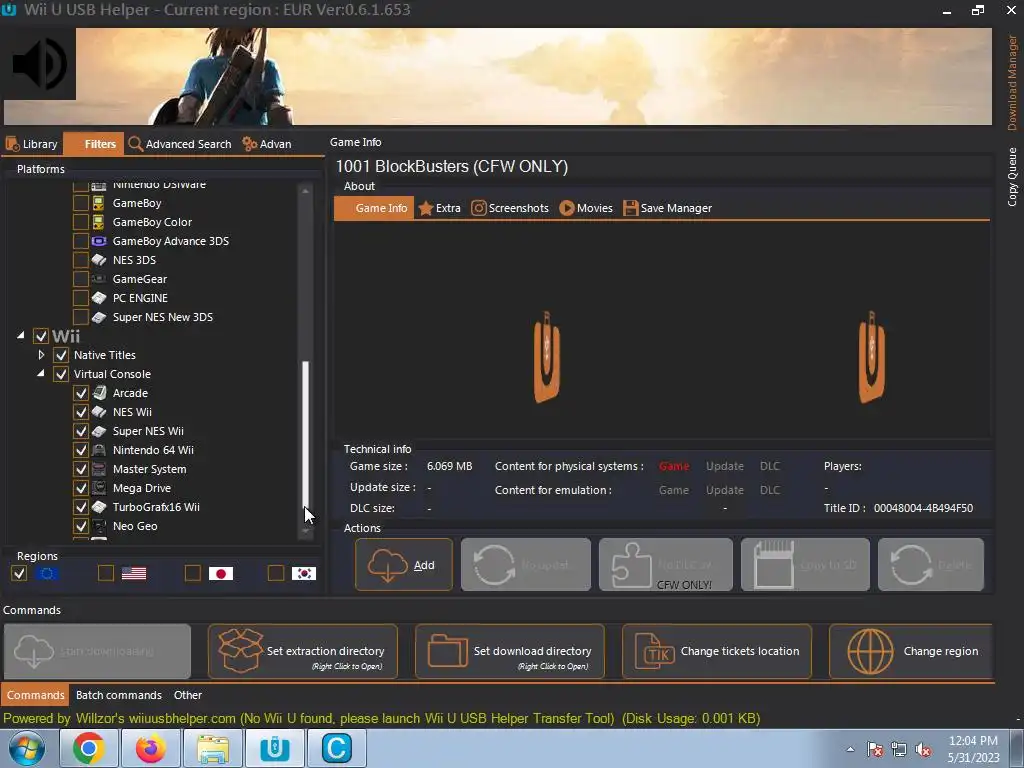The height and width of the screenshot is (768, 1024).
Task: Enable the USA region checkbox
Action: click(106, 573)
